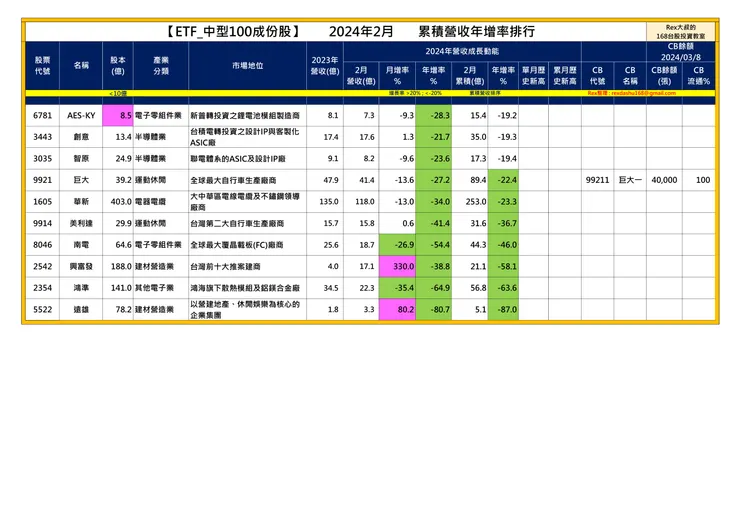This screenshot has height=523, width=740.
Task: Click the 產業分類 column header
Action: (161, 66)
